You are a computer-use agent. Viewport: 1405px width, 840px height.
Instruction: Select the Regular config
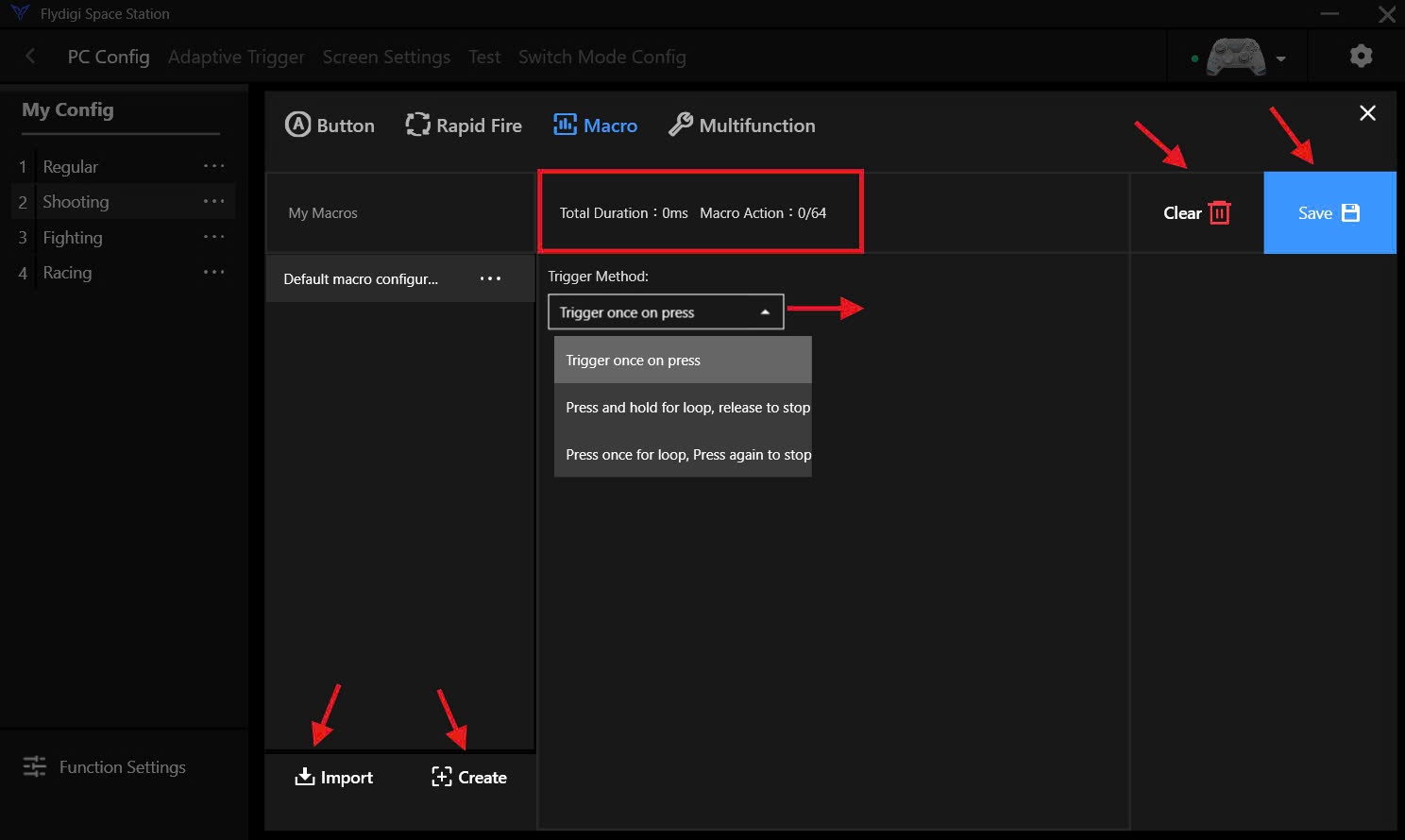tap(70, 166)
